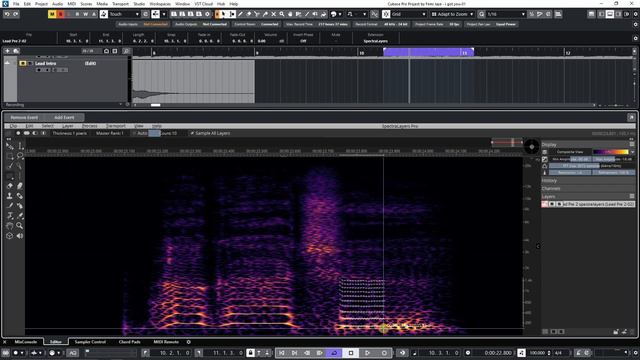
Task: Select the Object Selection arrow tool
Action: click(224, 14)
